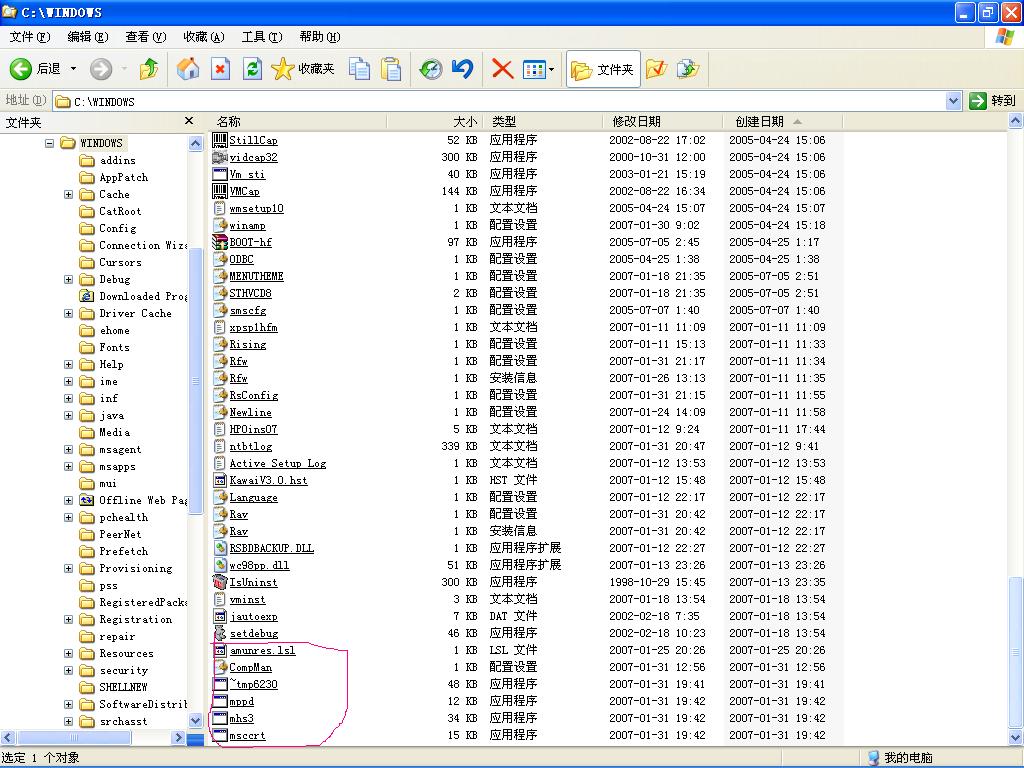The image size is (1024, 768).
Task: Click the 转到 Go button
Action: tap(992, 101)
